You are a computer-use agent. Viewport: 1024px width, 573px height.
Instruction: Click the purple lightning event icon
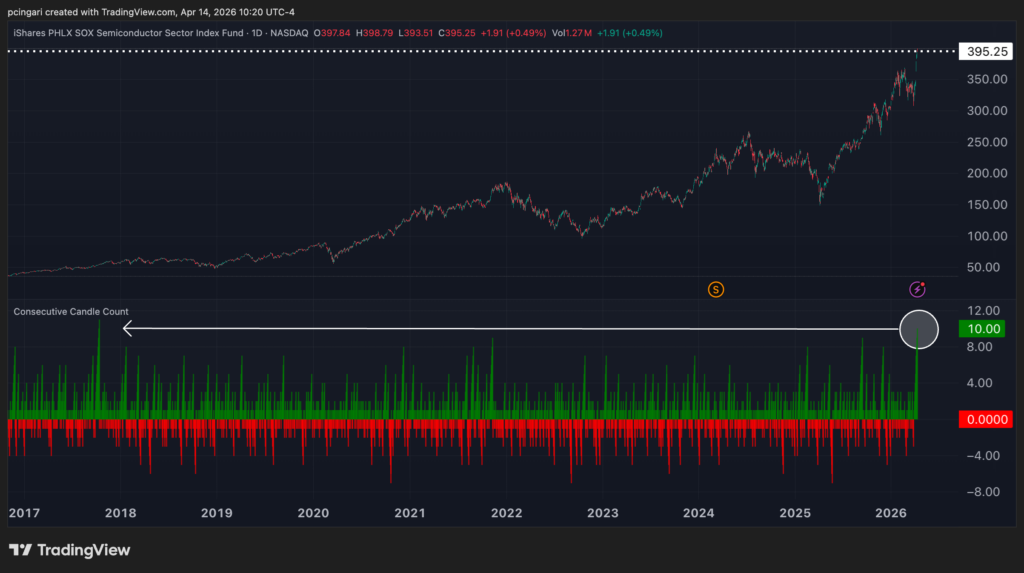pos(918,290)
